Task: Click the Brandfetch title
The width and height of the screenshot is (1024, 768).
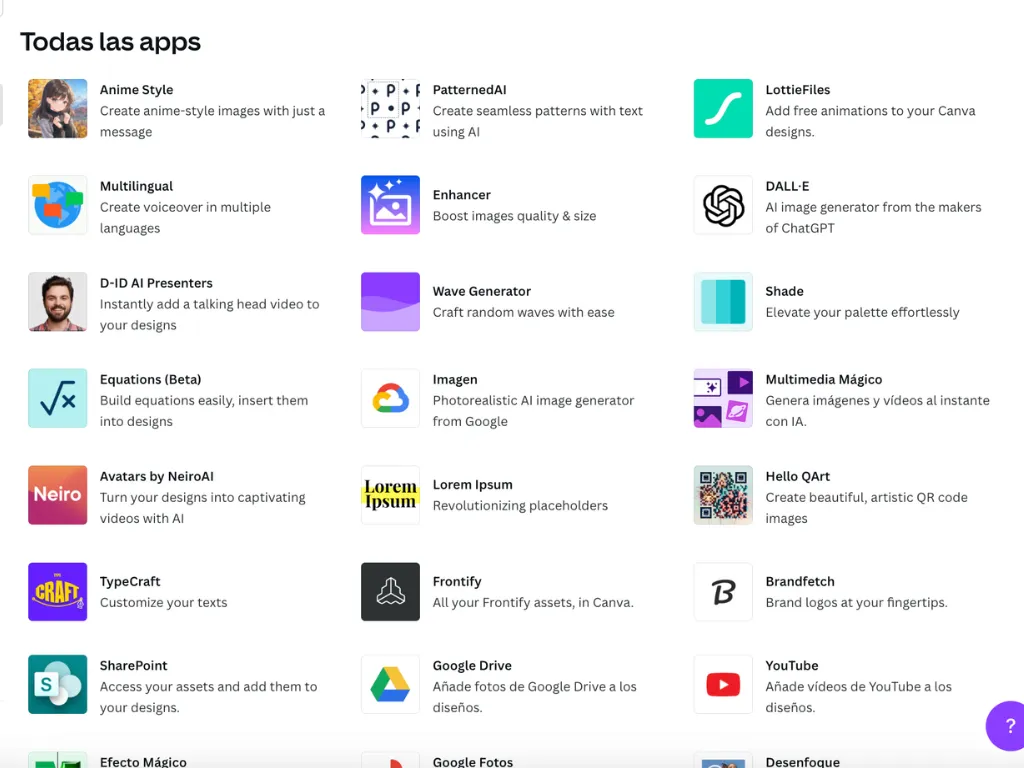Action: [800, 581]
